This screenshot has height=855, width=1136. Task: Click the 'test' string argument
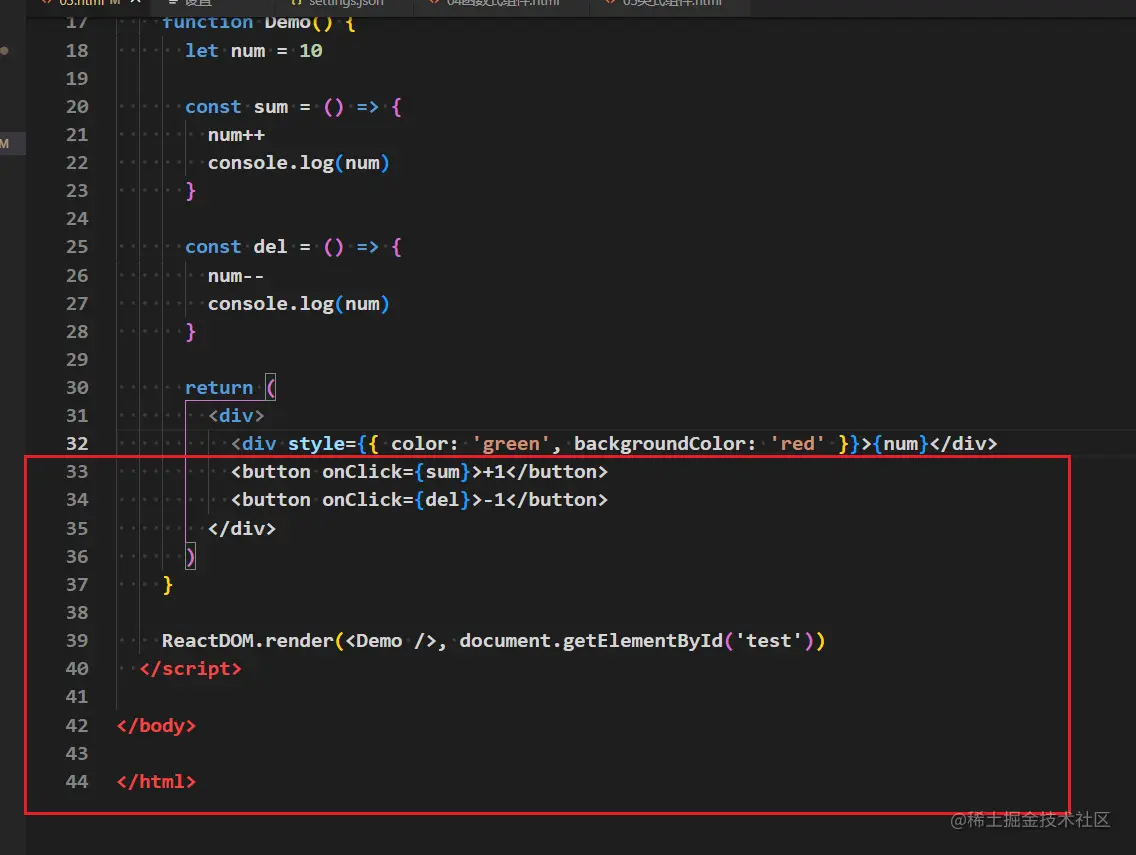point(769,641)
